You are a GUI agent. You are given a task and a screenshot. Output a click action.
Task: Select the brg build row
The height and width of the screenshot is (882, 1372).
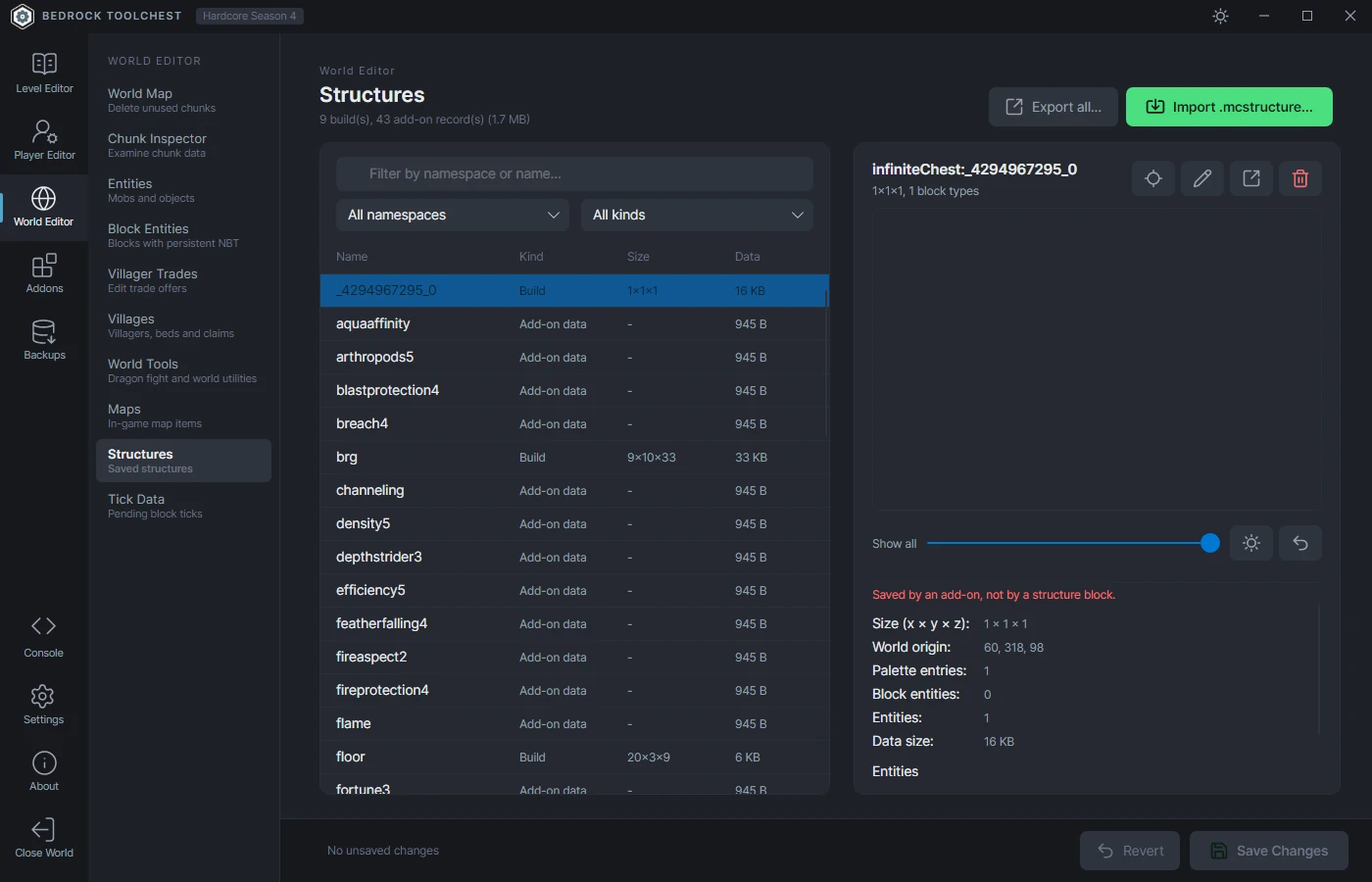(574, 457)
